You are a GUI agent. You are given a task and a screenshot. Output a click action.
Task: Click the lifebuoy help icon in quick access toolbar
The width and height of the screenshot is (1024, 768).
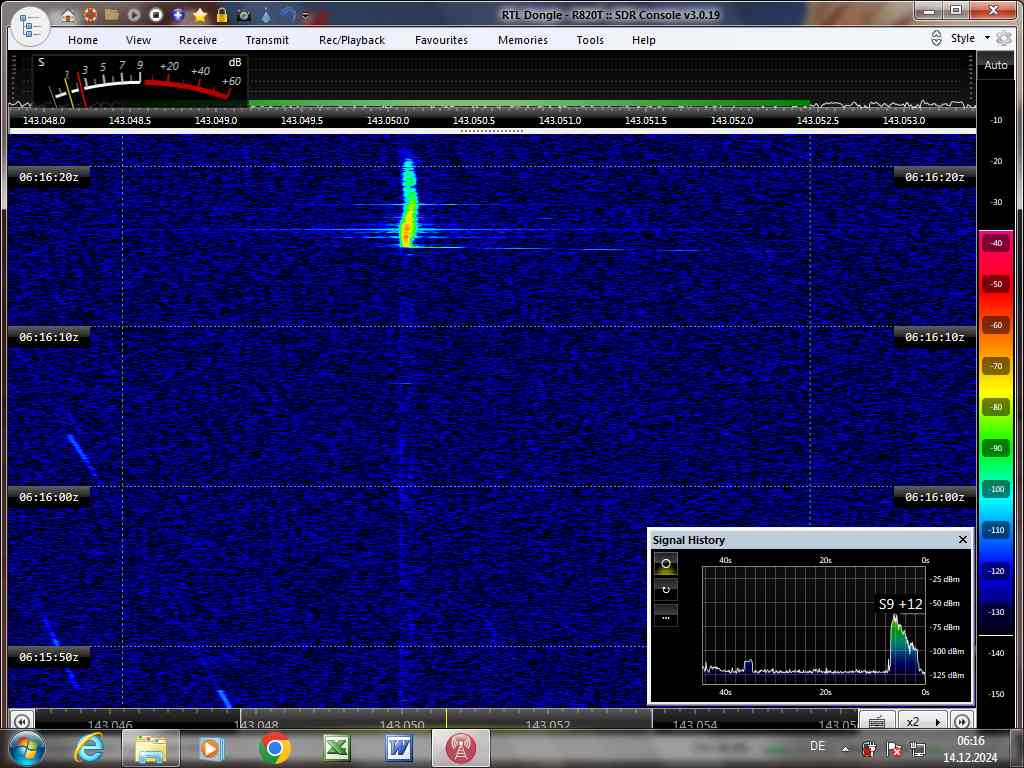[x=90, y=14]
